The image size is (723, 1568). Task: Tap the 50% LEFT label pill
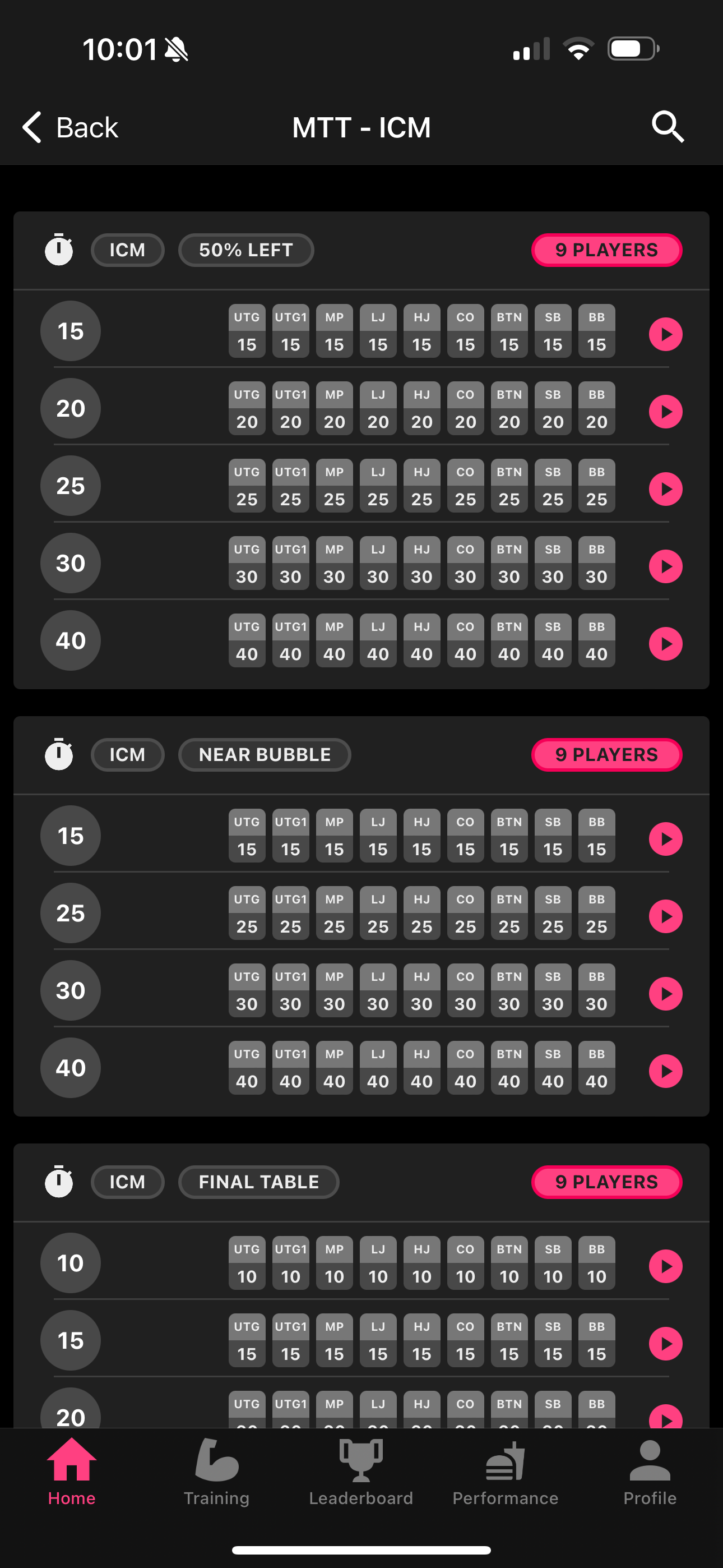(246, 250)
